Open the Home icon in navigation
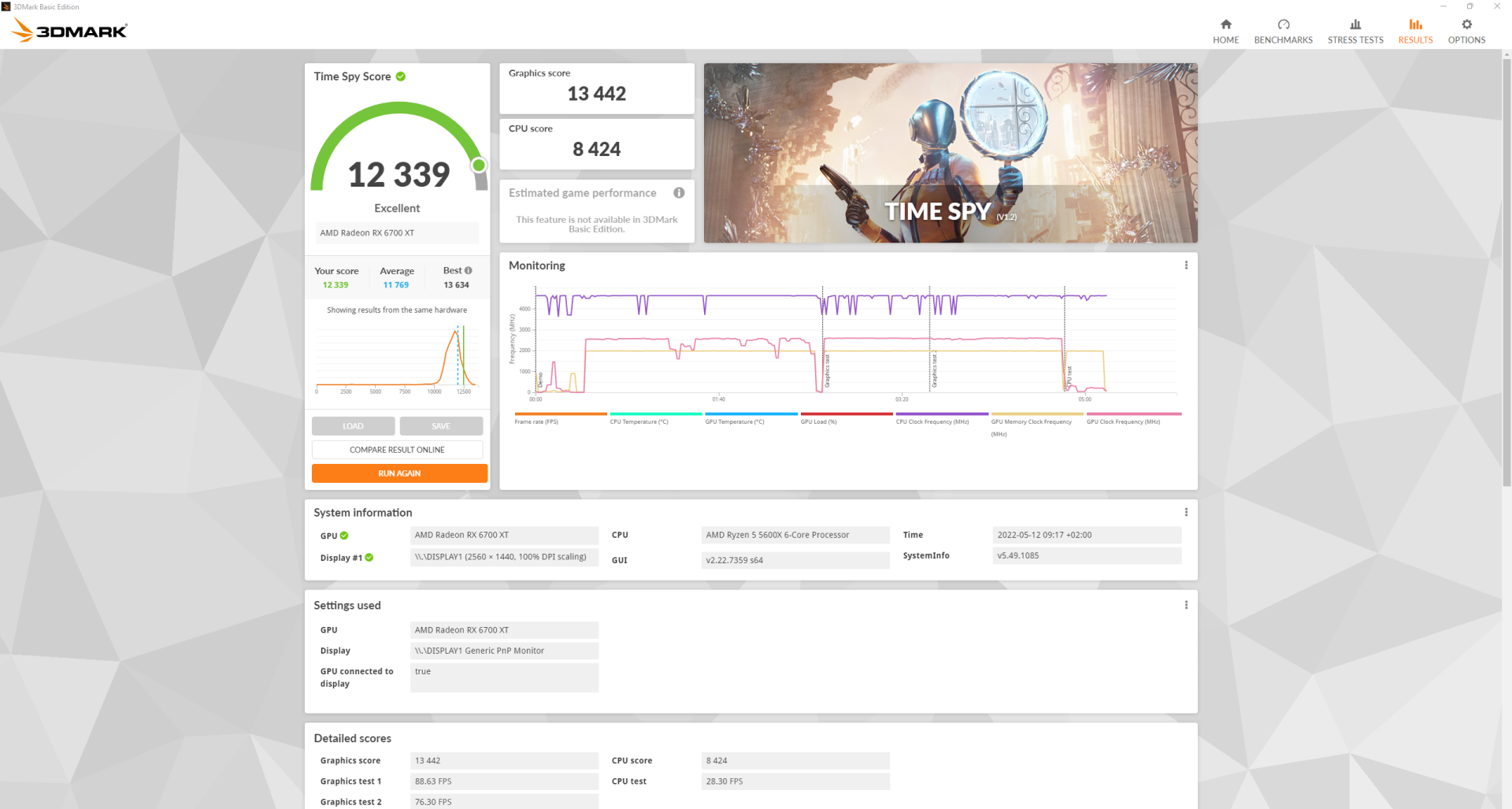This screenshot has height=809, width=1512. tap(1225, 24)
